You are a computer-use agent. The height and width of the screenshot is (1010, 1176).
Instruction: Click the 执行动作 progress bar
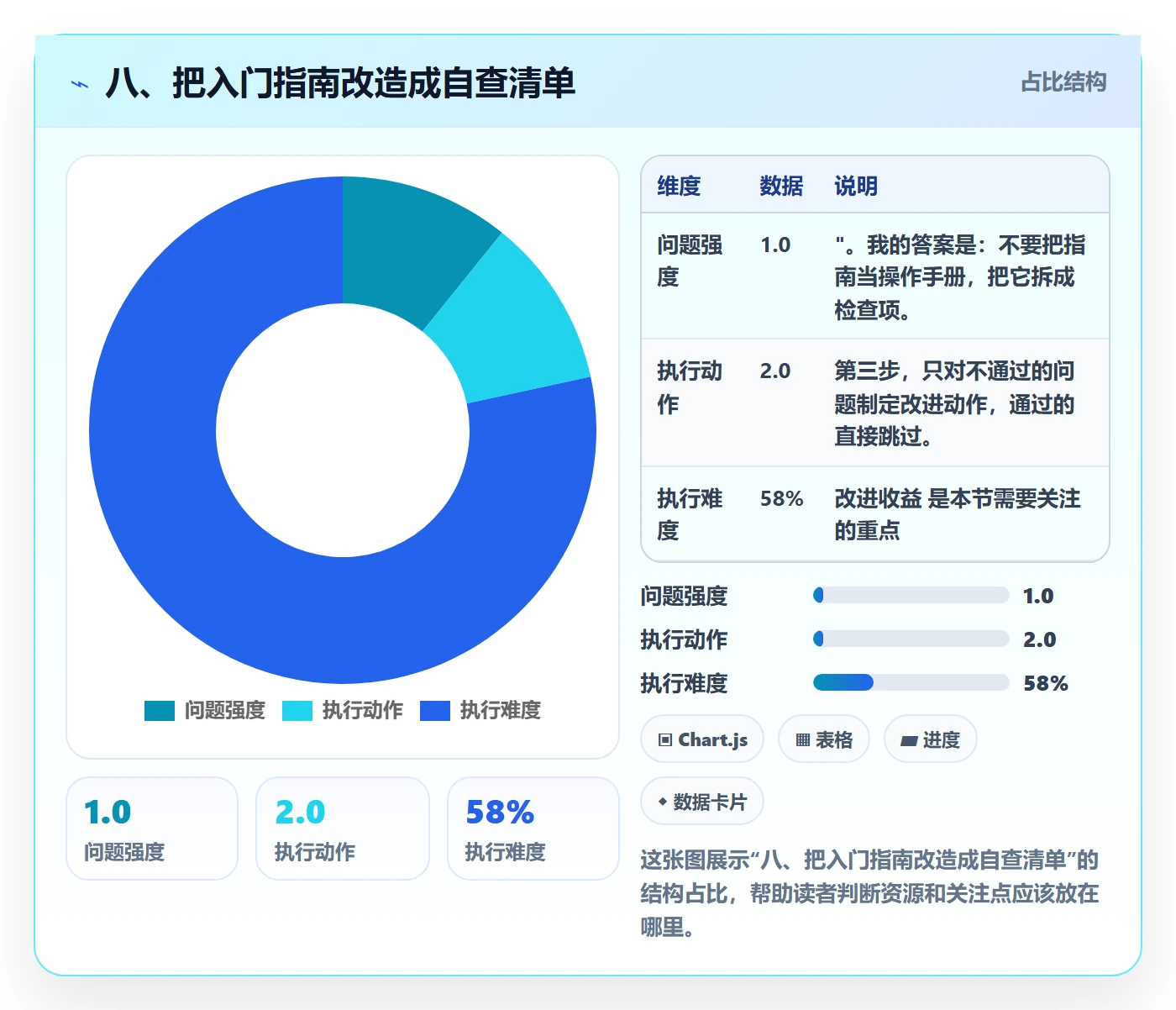point(911,639)
